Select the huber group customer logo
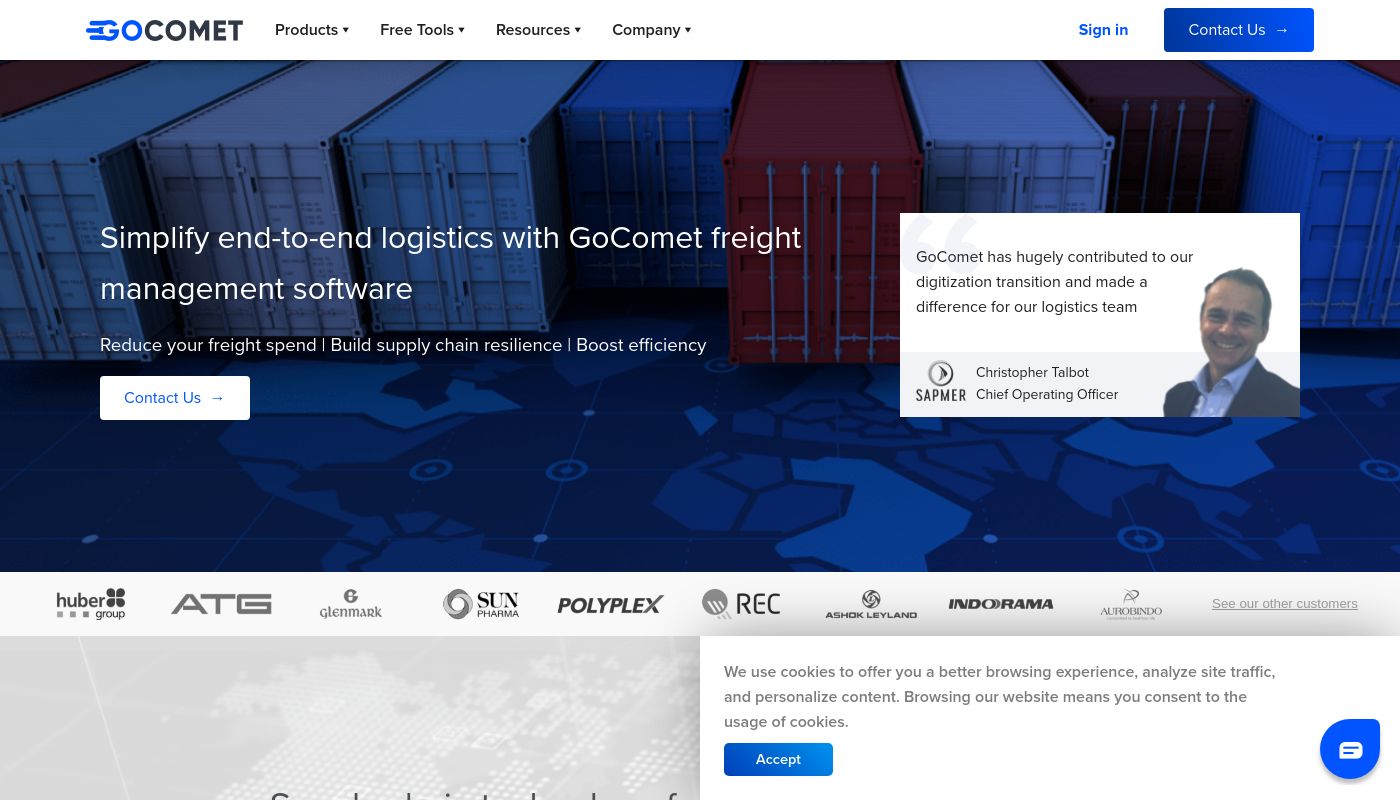This screenshot has height=800, width=1400. click(x=91, y=603)
